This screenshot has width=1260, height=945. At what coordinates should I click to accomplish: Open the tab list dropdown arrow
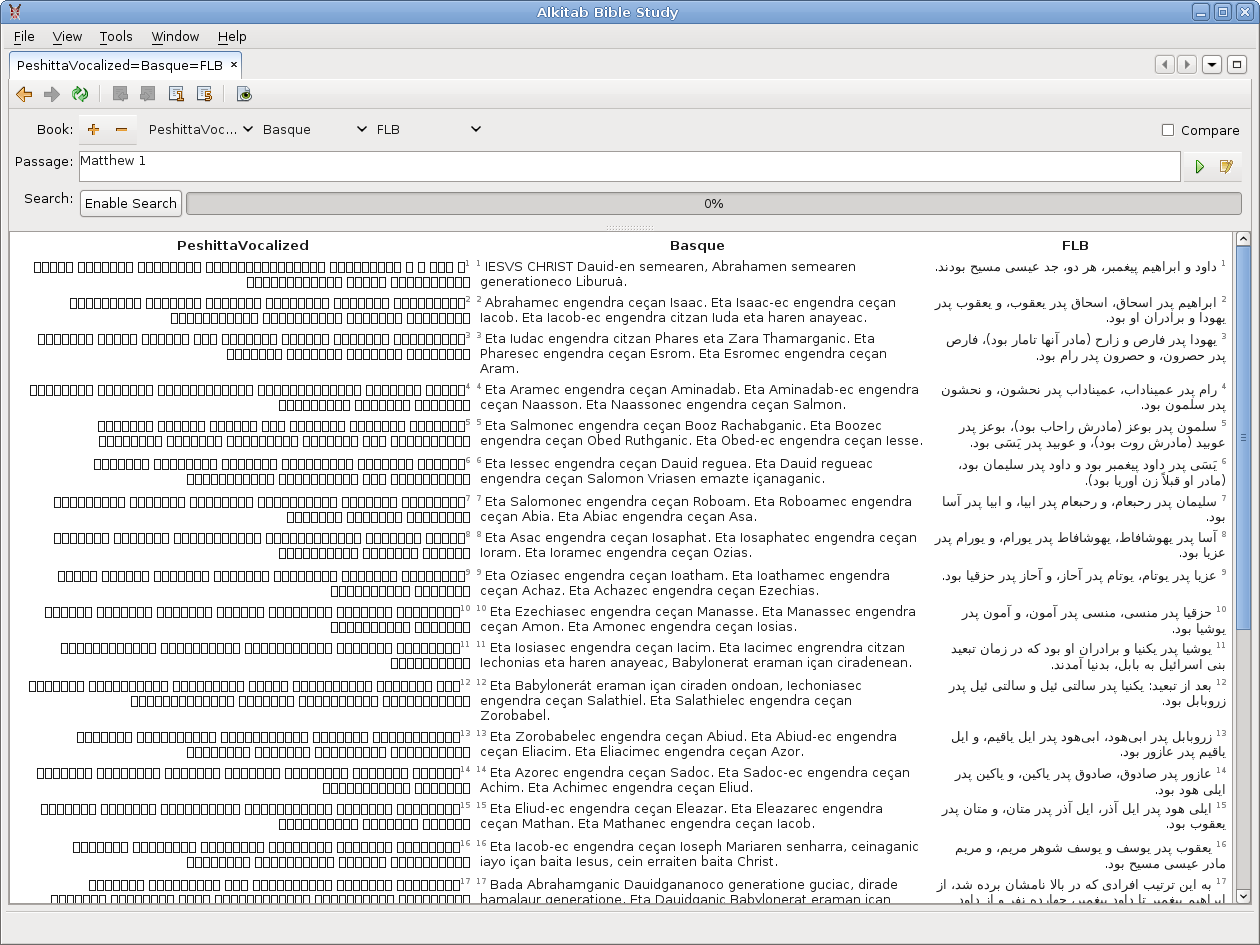(x=1212, y=64)
